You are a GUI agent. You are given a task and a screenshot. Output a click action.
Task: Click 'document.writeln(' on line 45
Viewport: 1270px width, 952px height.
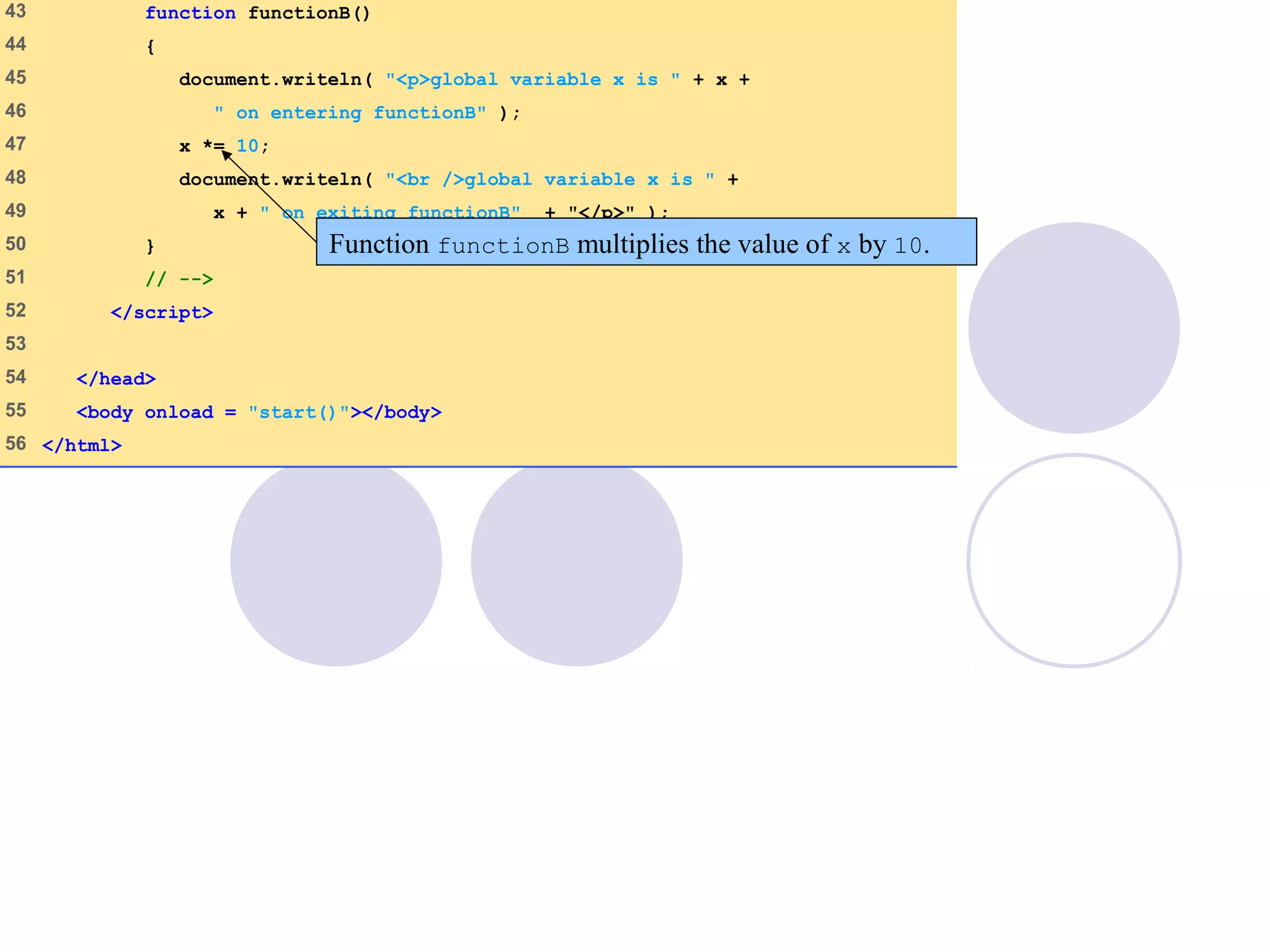coord(276,80)
